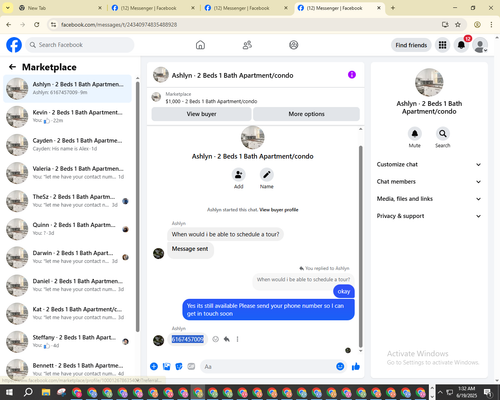
Task: Click the large listing photo in right panel
Action: coord(429,82)
